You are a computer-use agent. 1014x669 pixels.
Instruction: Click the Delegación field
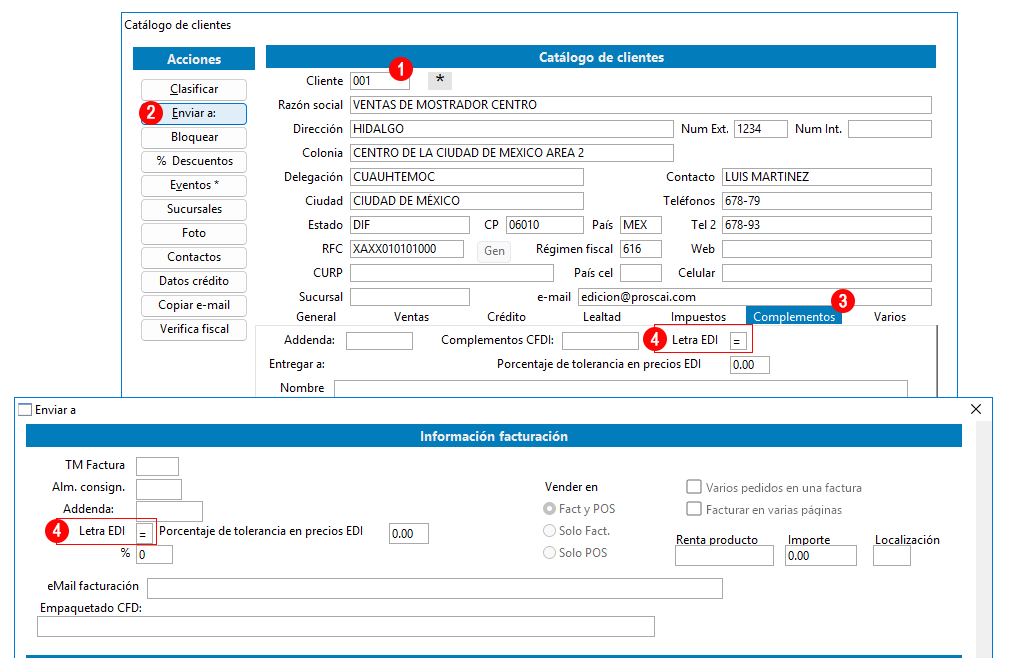[467, 176]
